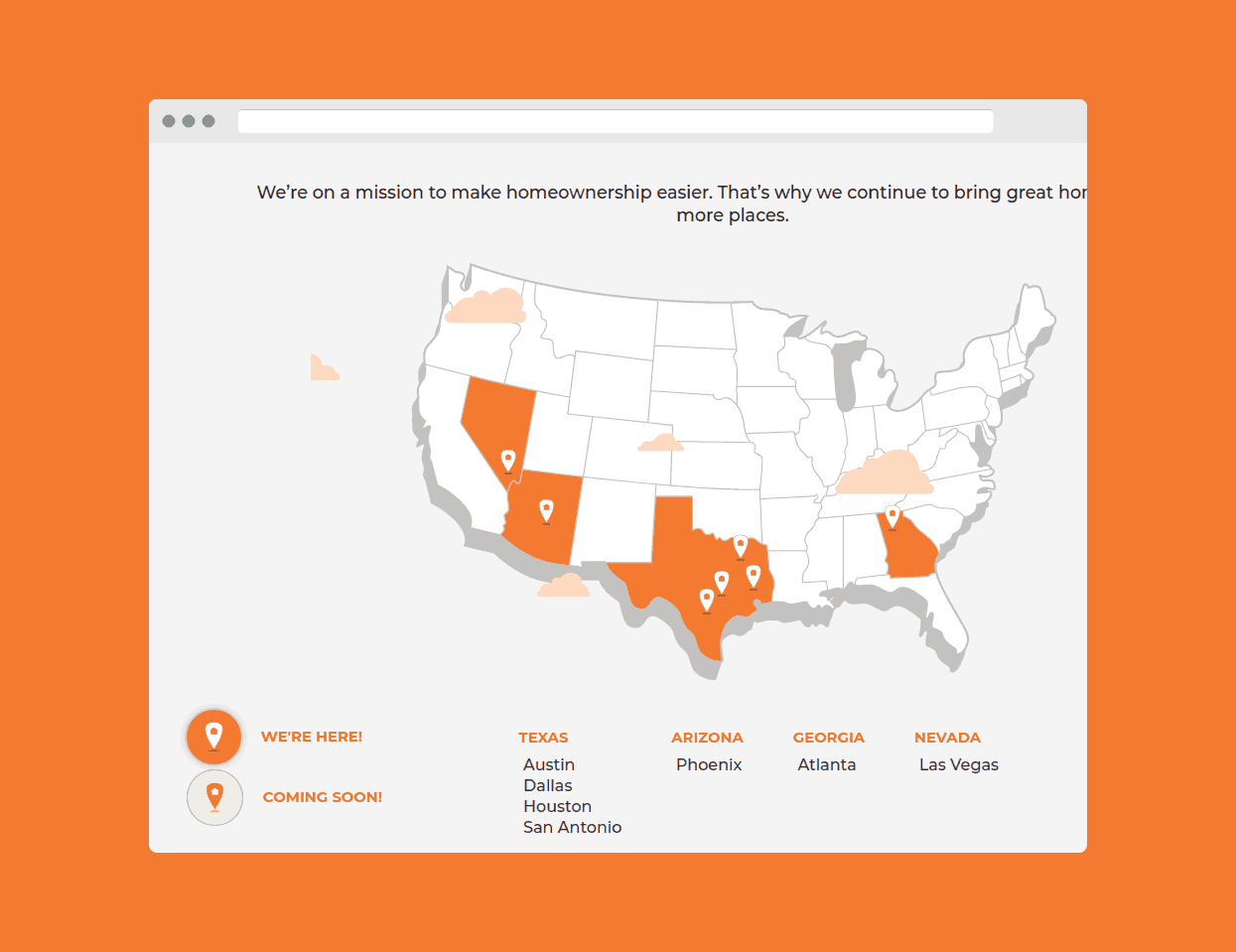Click the Las Vegas map pin in Nevada

point(508,461)
